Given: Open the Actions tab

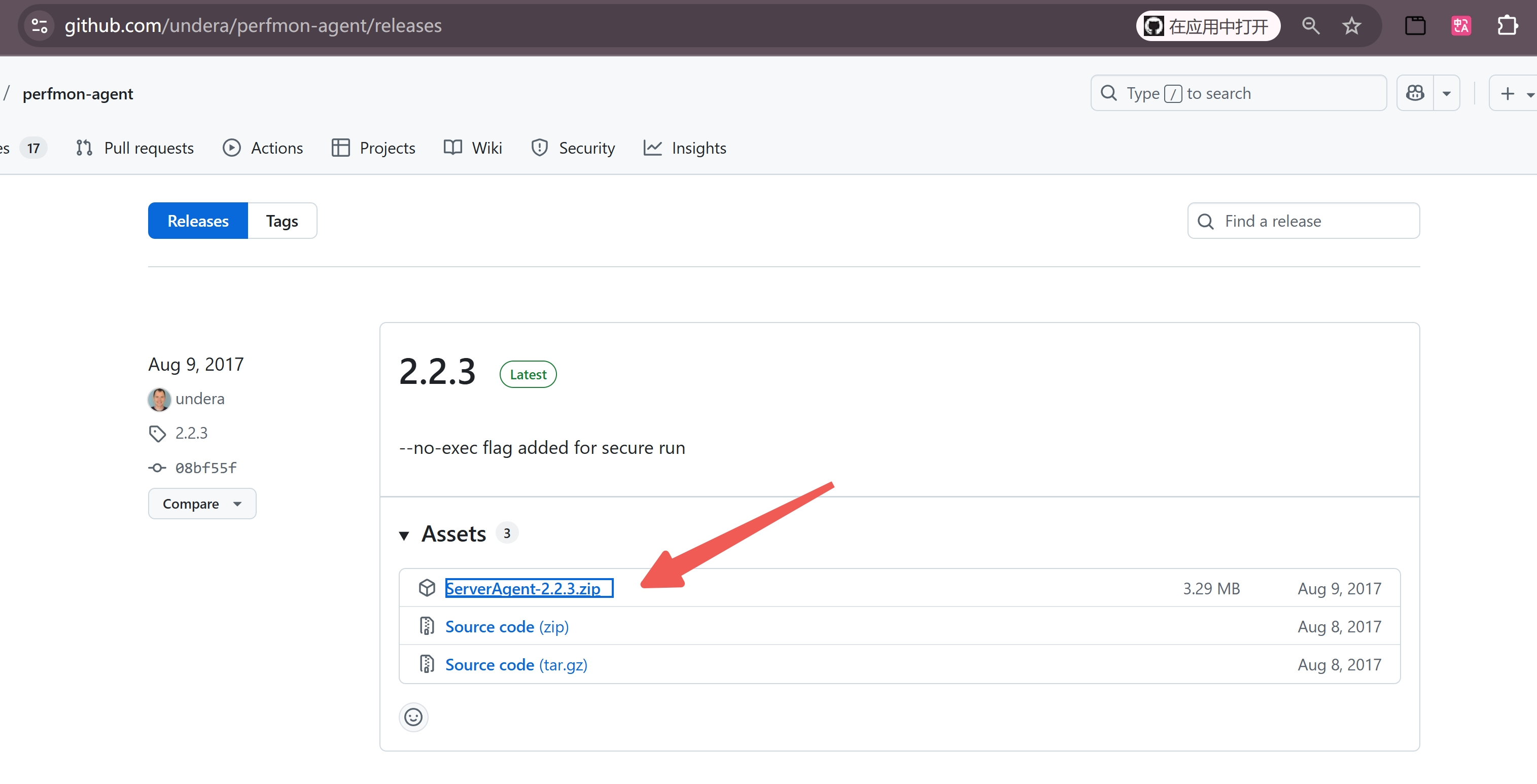Looking at the screenshot, I should click(x=263, y=148).
